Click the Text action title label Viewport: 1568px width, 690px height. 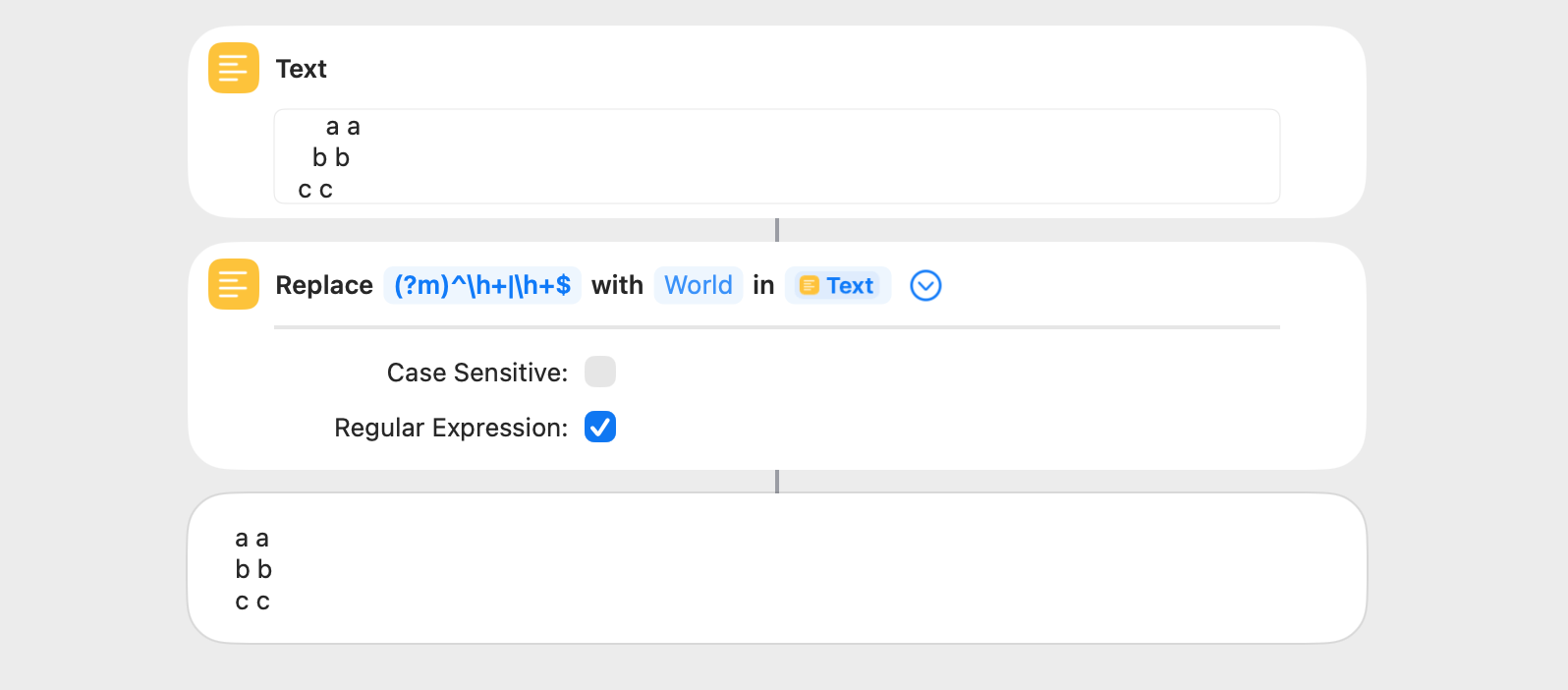click(x=301, y=69)
